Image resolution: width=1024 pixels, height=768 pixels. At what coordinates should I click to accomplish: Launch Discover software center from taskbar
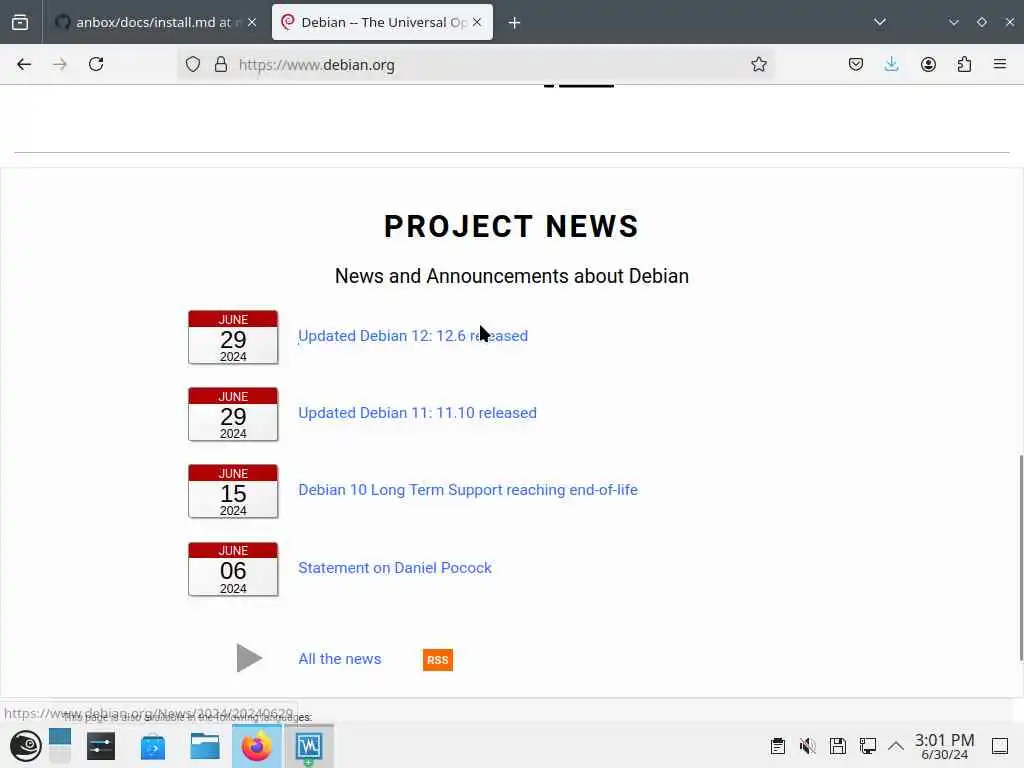[x=153, y=746]
